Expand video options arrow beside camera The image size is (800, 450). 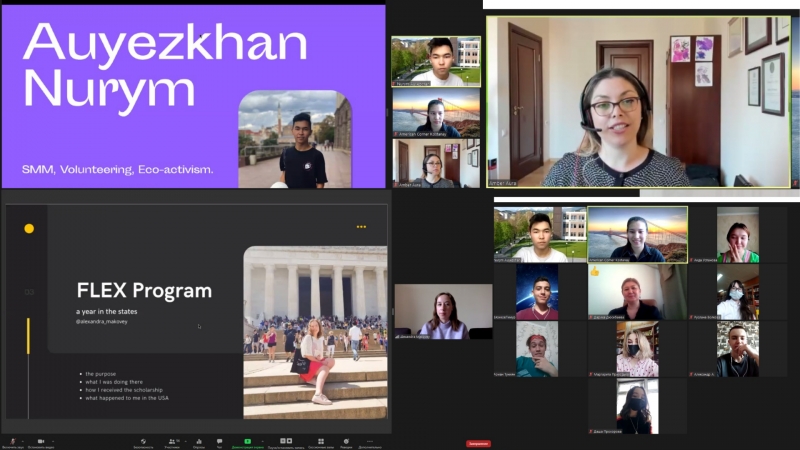click(x=53, y=439)
